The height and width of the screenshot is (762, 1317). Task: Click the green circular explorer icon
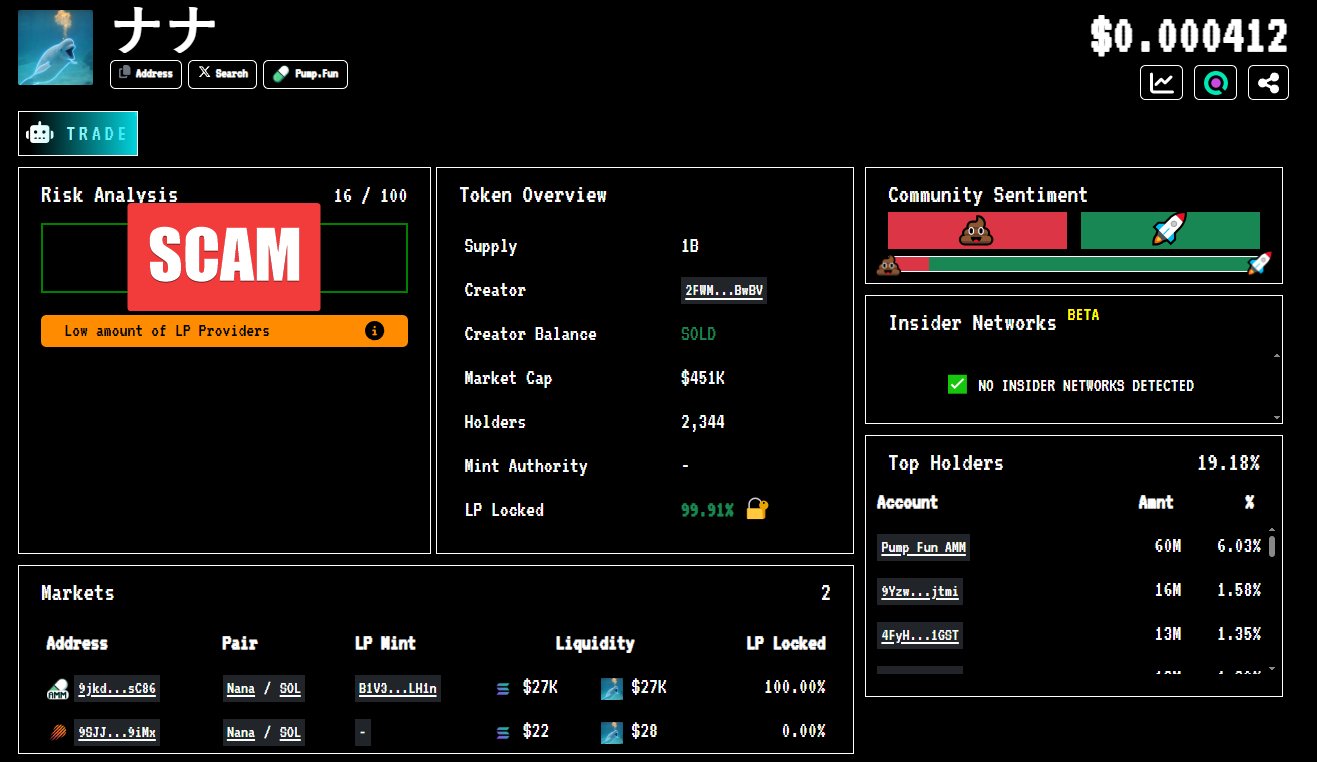[1215, 83]
